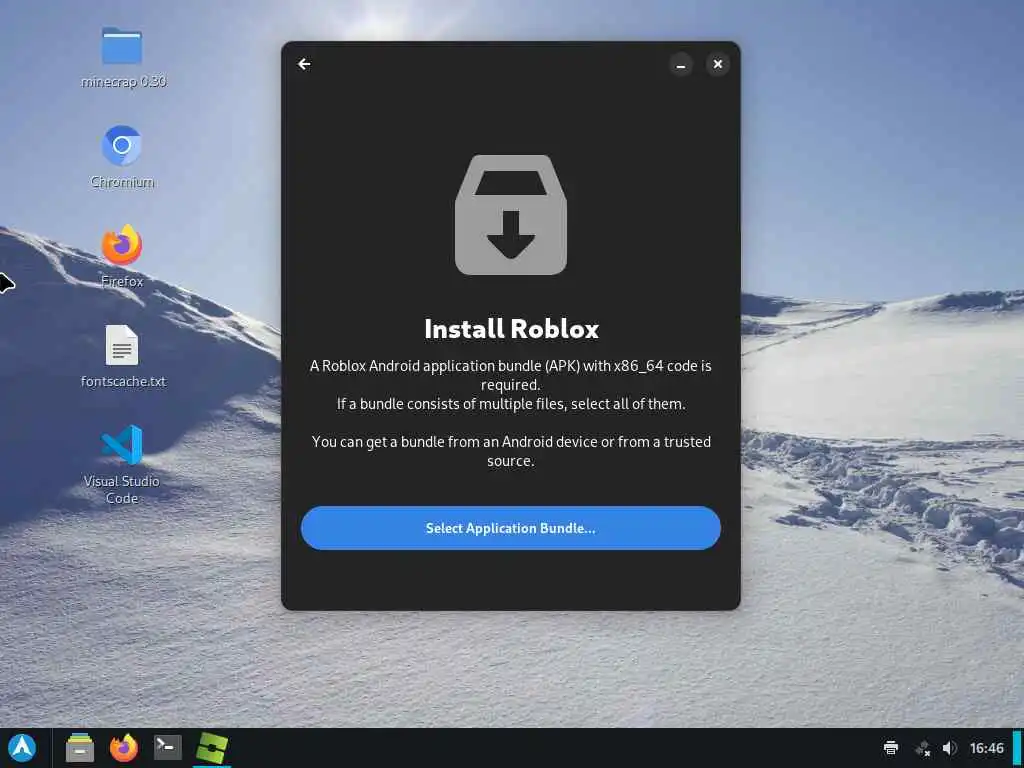The image size is (1024, 768).
Task: Open the minecrap 0.30 desktop folder
Action: (122, 57)
